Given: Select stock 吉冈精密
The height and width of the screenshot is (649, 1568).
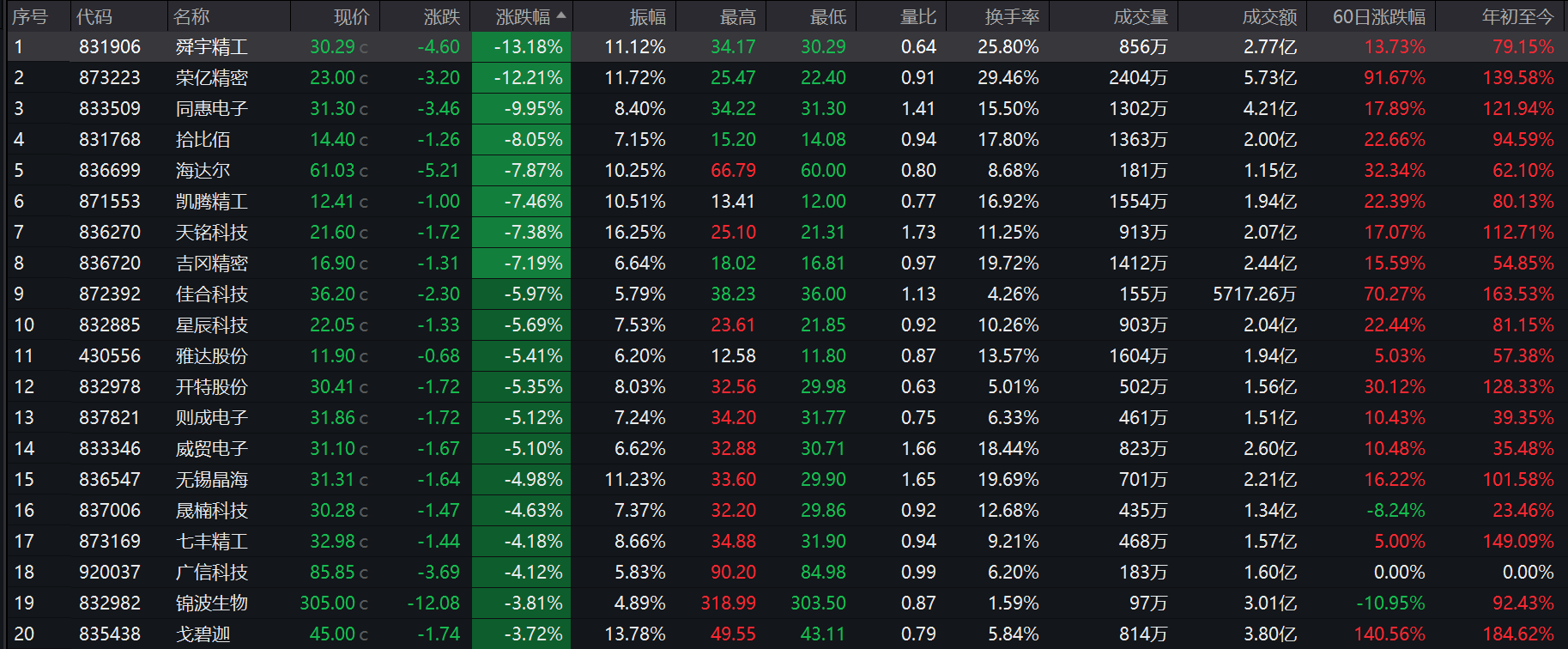Looking at the screenshot, I should pos(212,264).
